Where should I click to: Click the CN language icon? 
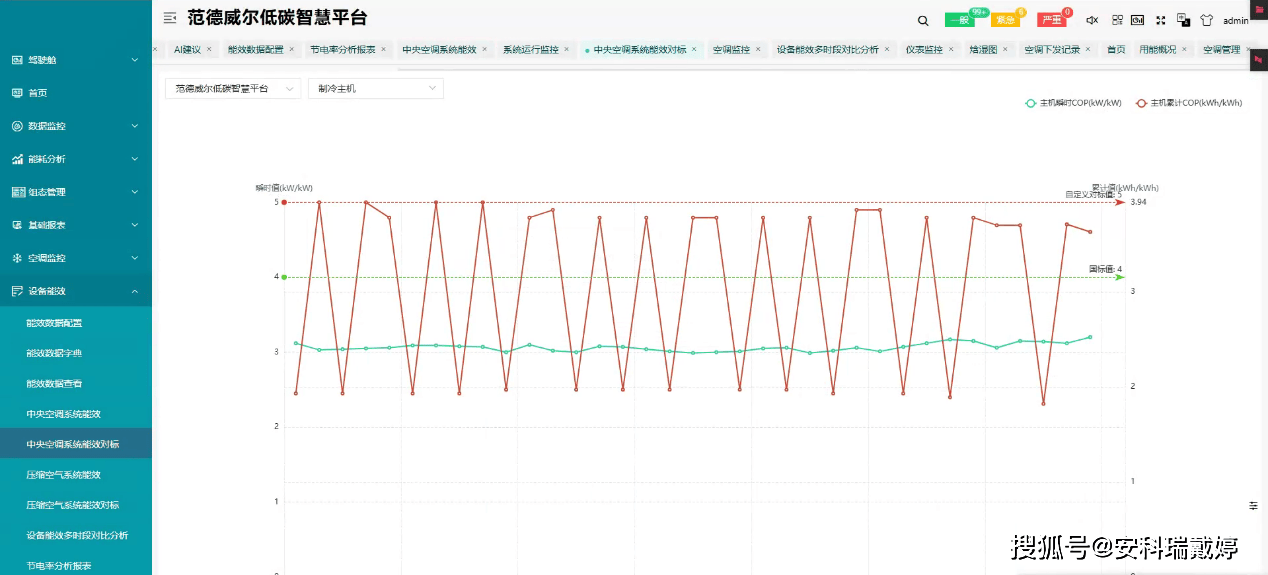click(x=1138, y=20)
